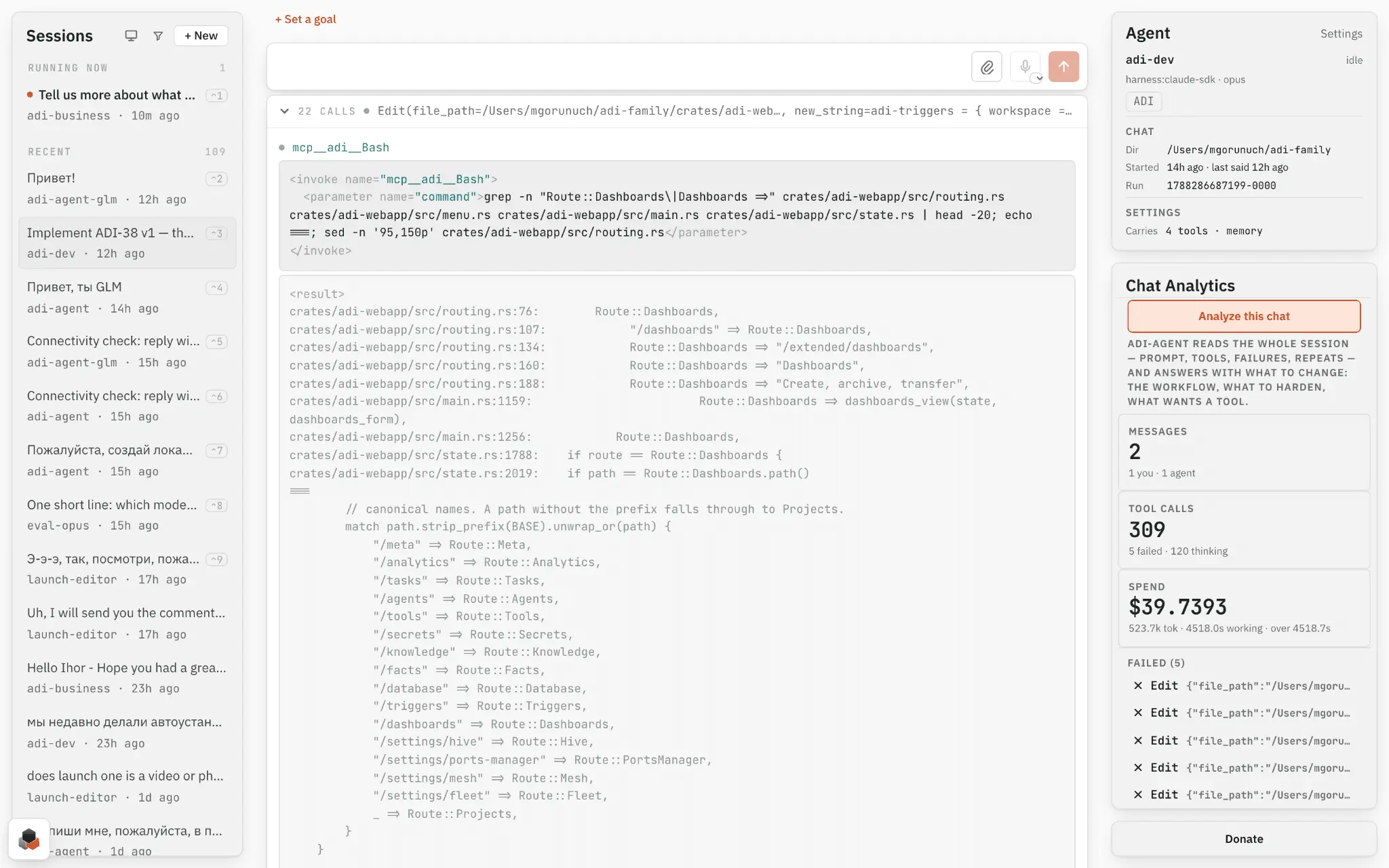Open the Uh, I will send you session
This screenshot has width=1389, height=868.
coord(128,623)
